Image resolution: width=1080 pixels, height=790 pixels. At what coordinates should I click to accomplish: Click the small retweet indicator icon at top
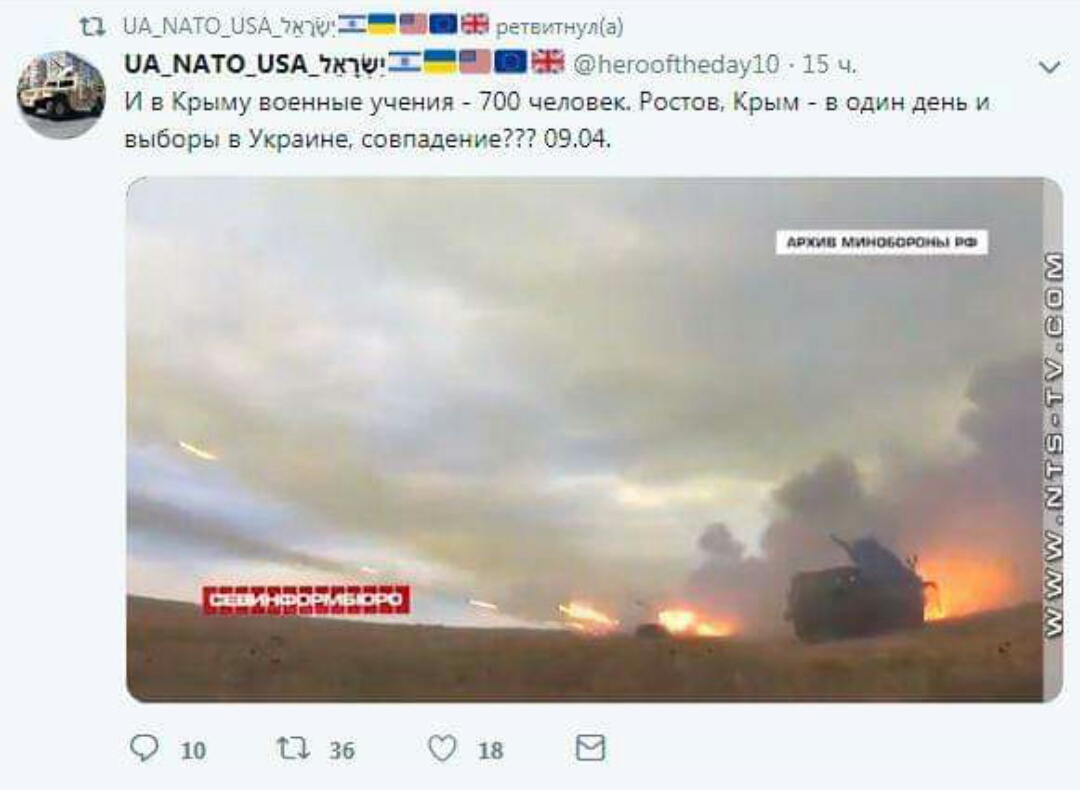click(x=92, y=27)
